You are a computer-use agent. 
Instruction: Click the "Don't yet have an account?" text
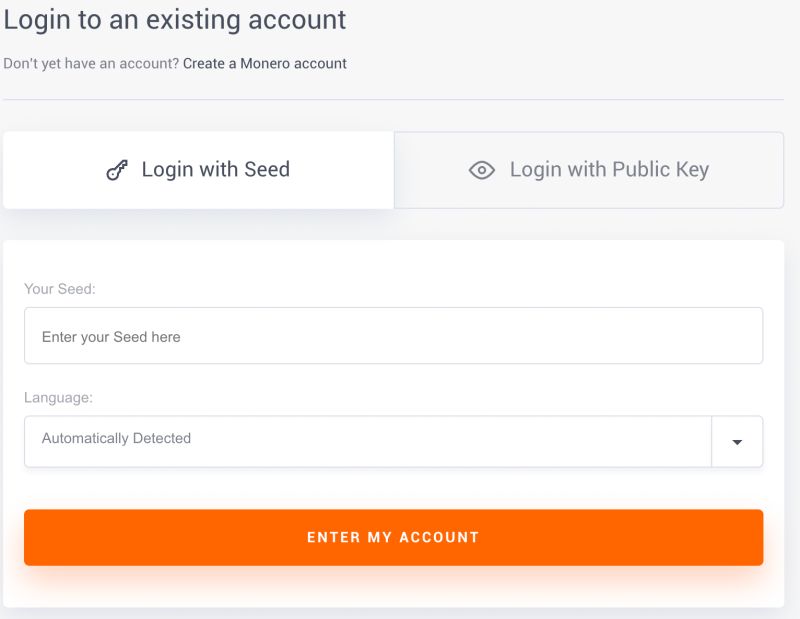[x=91, y=63]
